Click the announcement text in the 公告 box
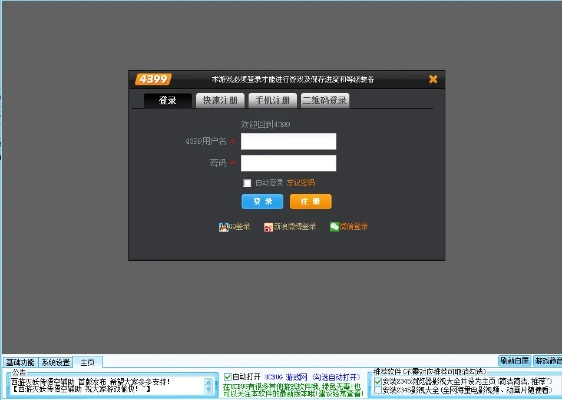562x400 pixels. (91, 385)
